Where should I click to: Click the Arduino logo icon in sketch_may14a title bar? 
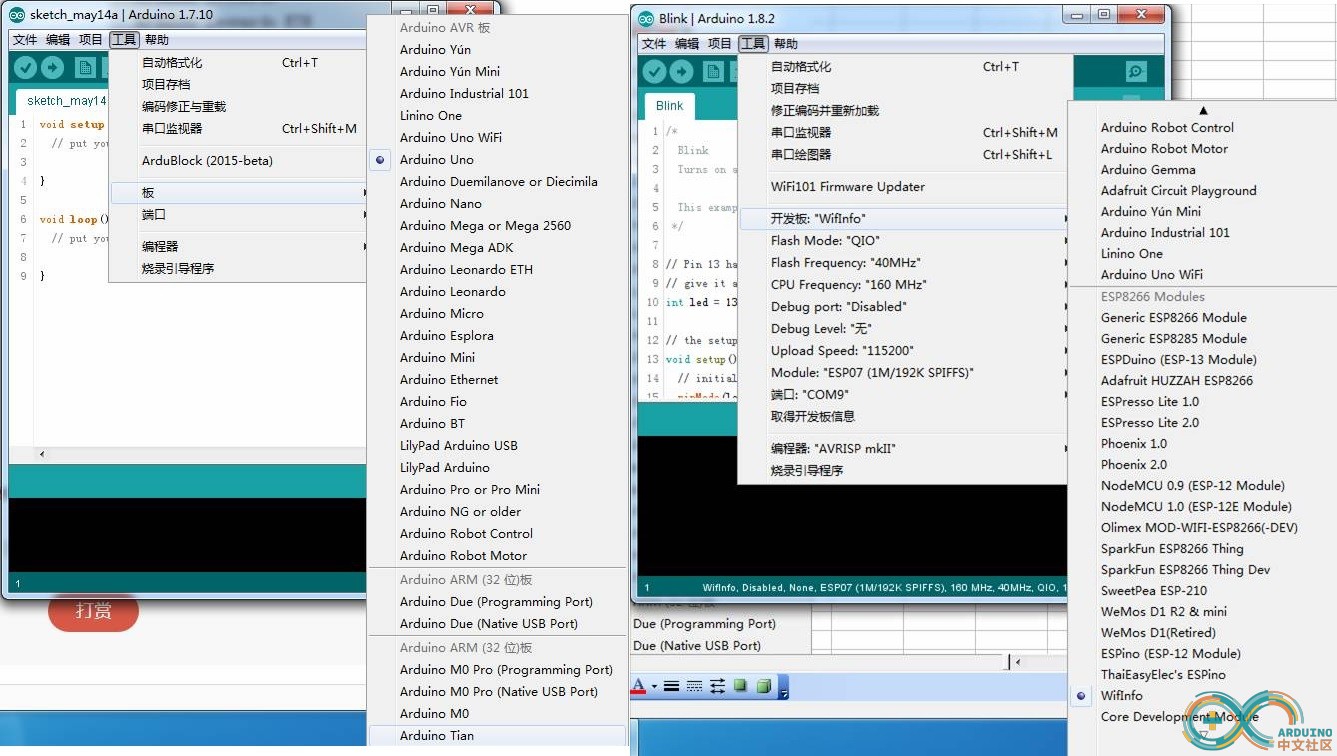[17, 15]
